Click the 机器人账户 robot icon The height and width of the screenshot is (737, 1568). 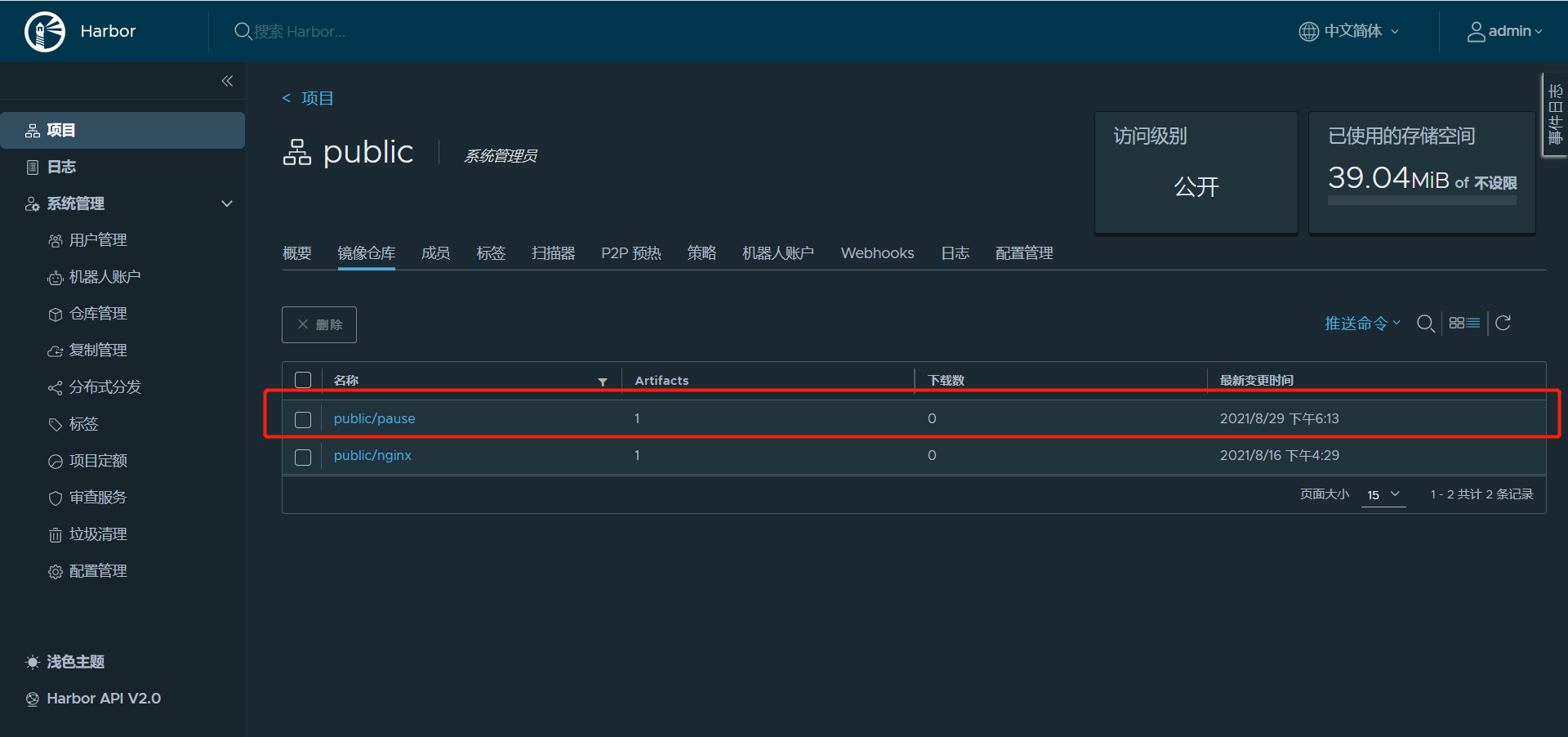(x=55, y=278)
